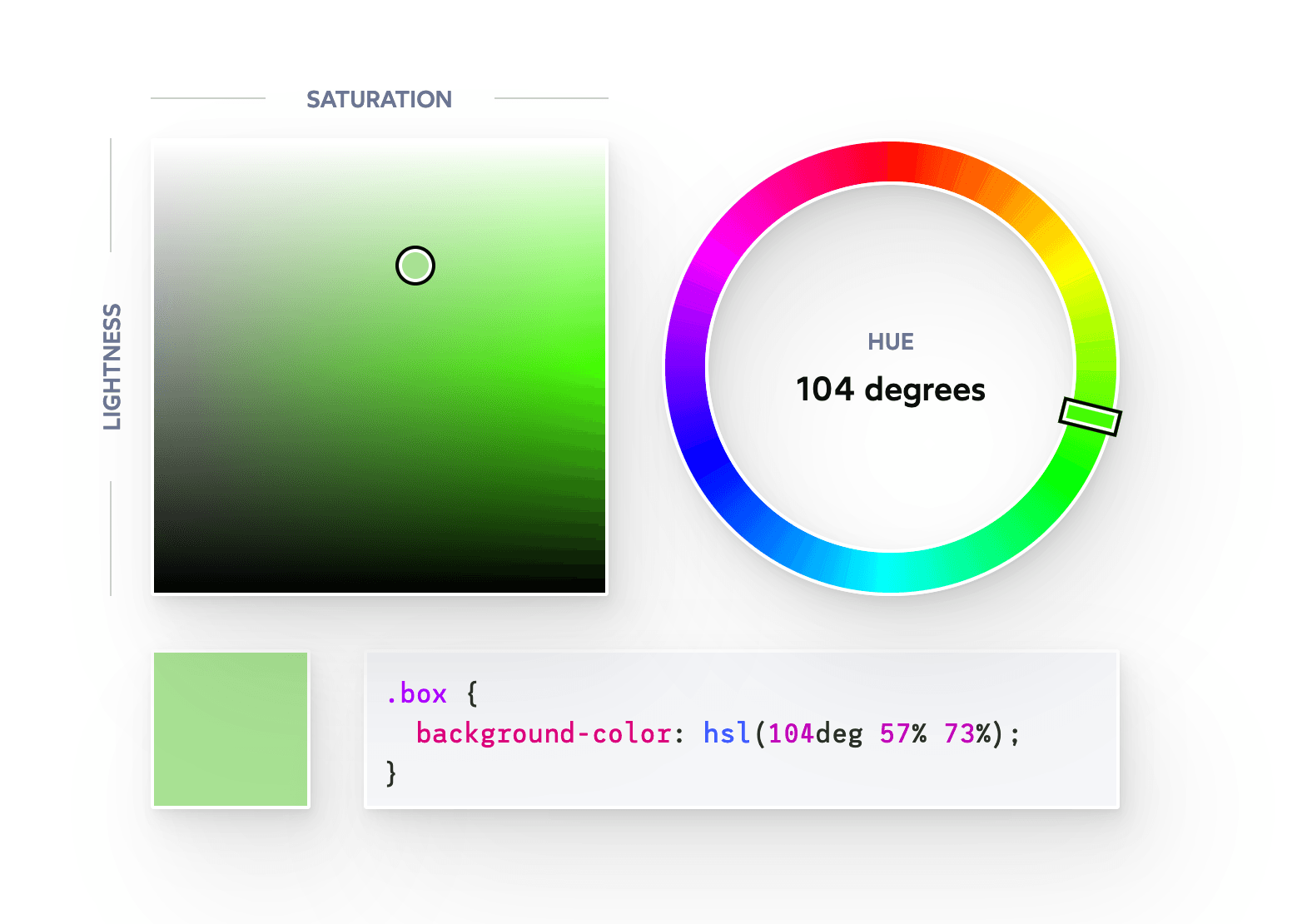This screenshot has height=924, width=1302.
Task: Click the background-color property in code
Action: click(544, 733)
